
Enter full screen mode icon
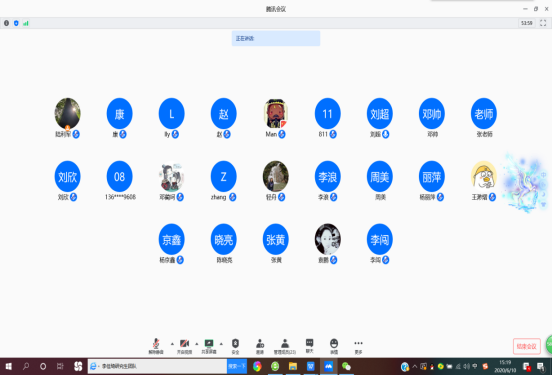coord(543,23)
